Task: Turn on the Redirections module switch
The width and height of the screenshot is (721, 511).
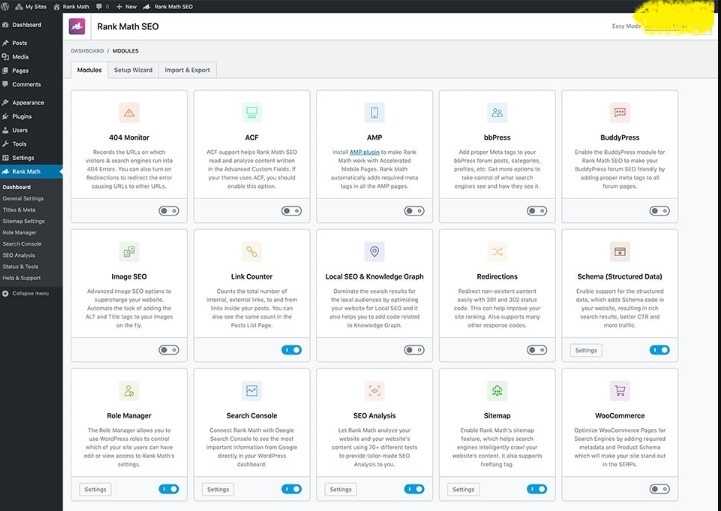Action: (x=537, y=350)
